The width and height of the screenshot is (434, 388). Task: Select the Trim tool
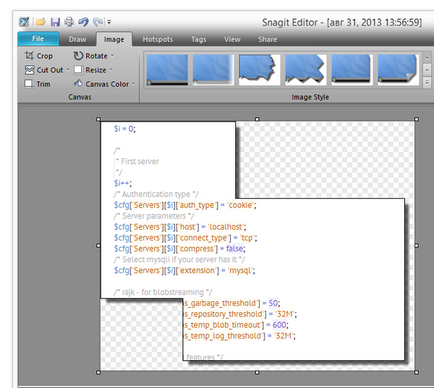(37, 84)
